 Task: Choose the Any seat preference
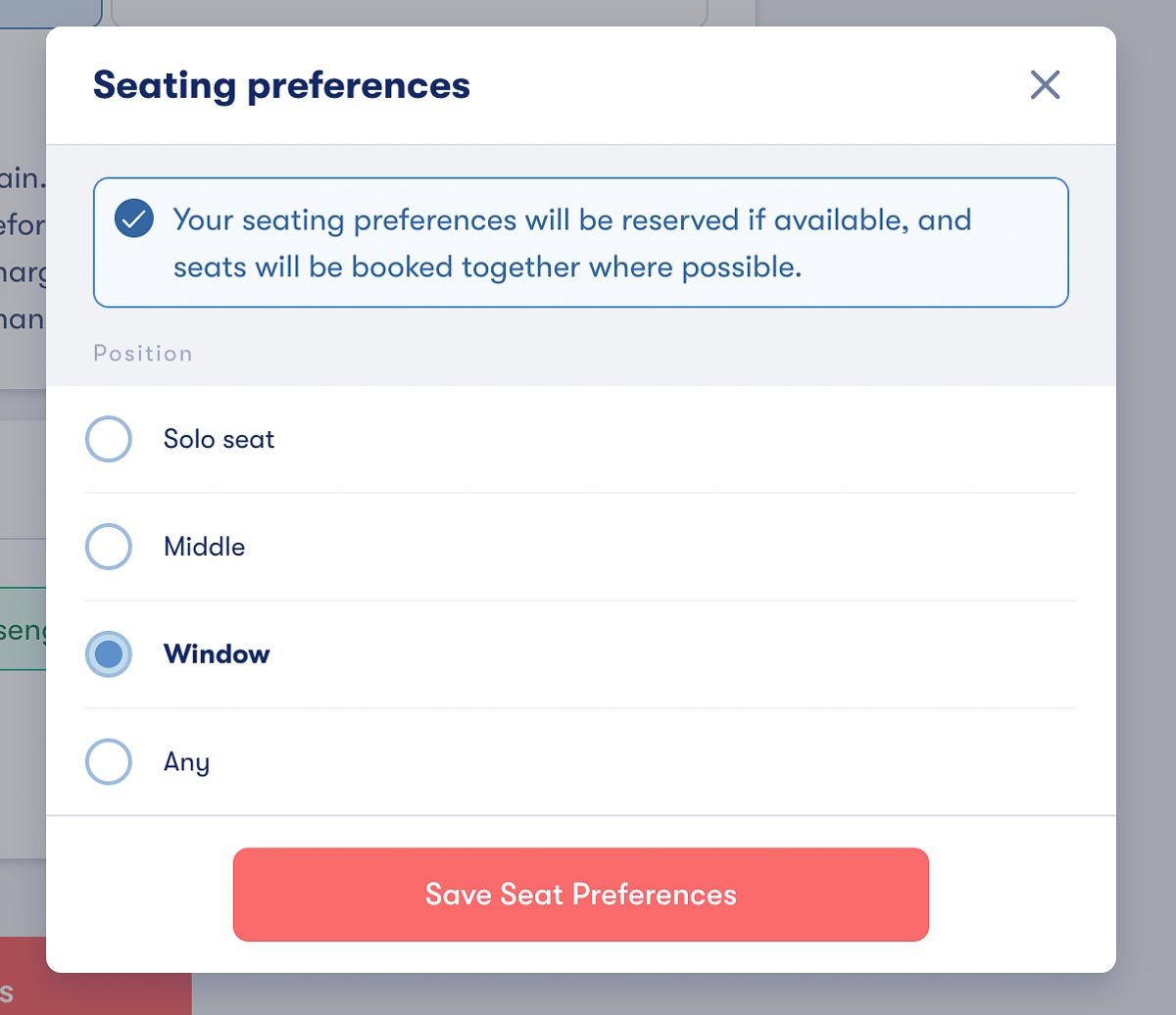[109, 762]
